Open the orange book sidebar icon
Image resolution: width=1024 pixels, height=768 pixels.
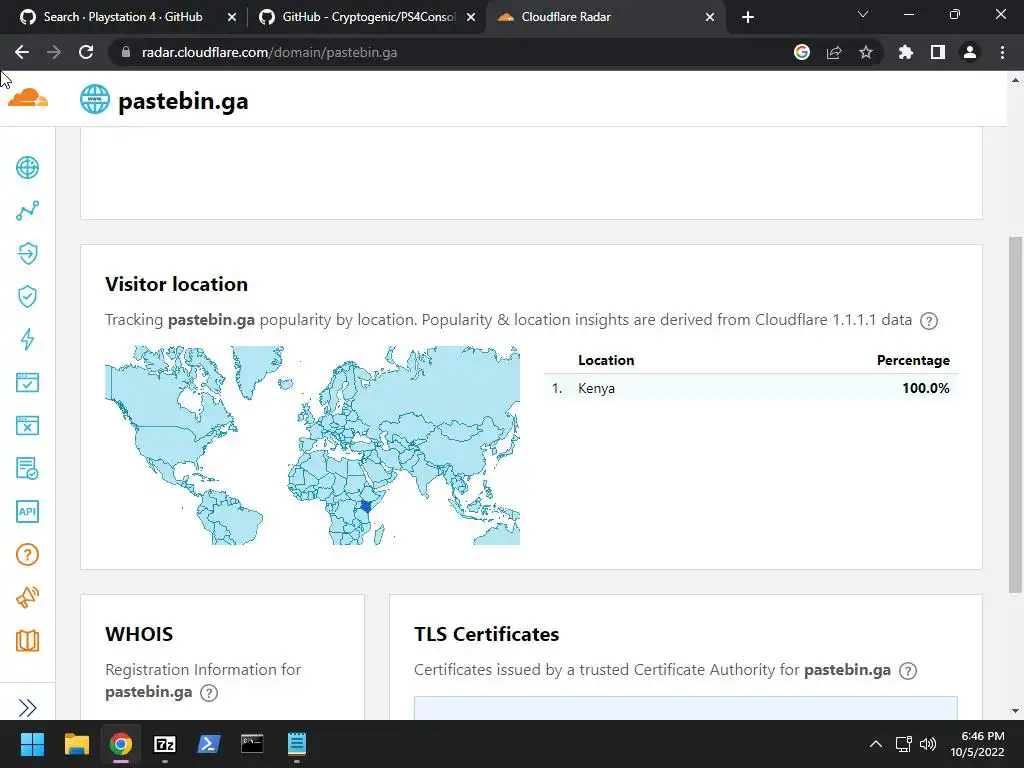(27, 641)
